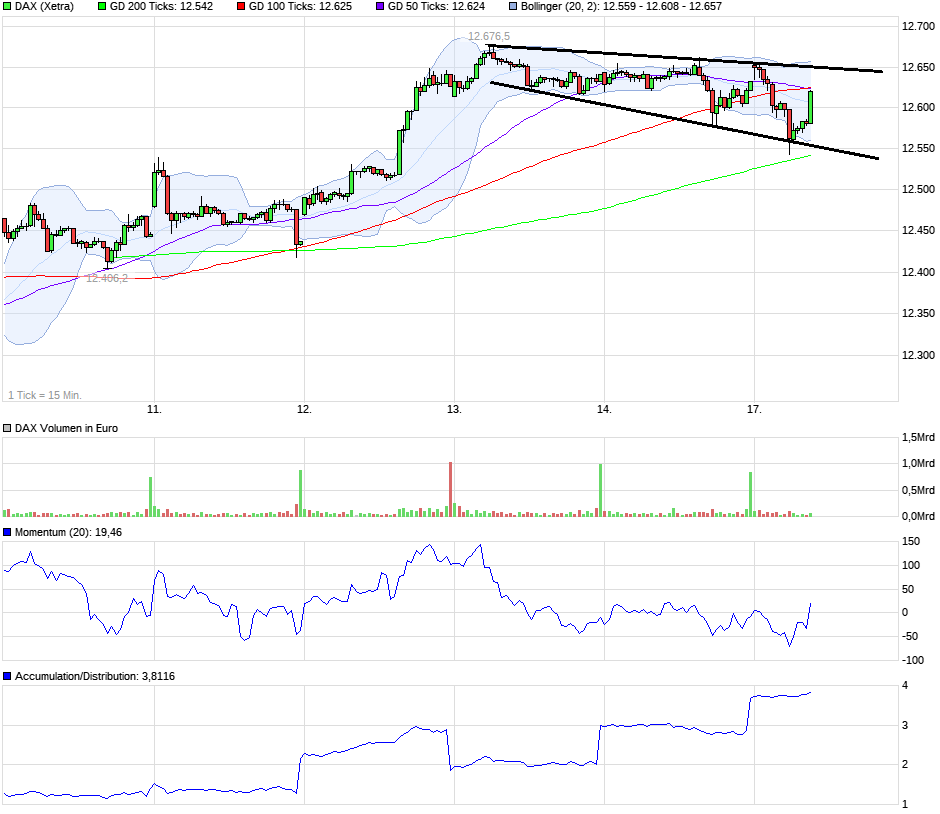
Task: Click the last green candlestick on the chart
Action: click(811, 107)
